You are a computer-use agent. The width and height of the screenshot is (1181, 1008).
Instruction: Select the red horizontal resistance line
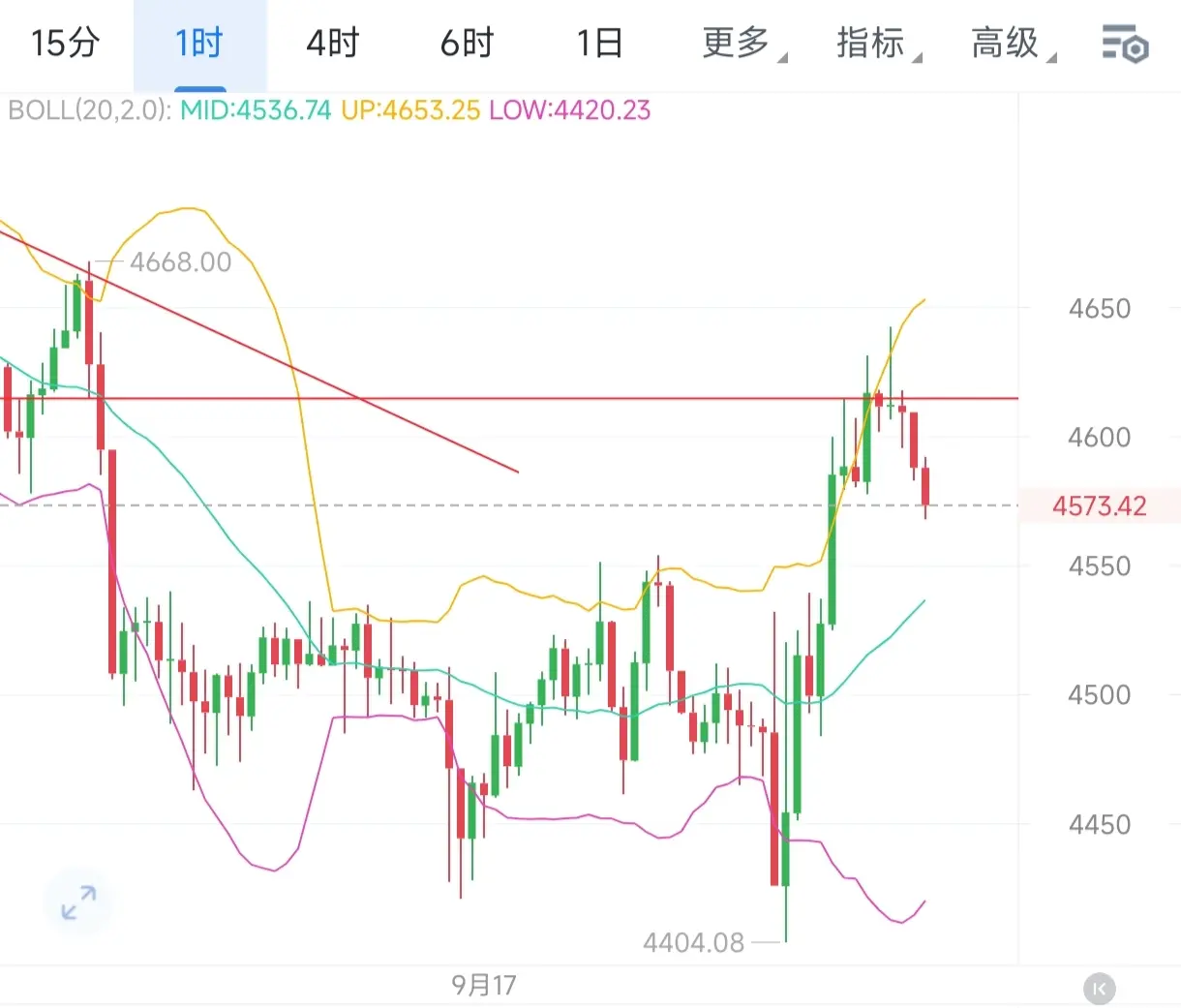pos(509,398)
